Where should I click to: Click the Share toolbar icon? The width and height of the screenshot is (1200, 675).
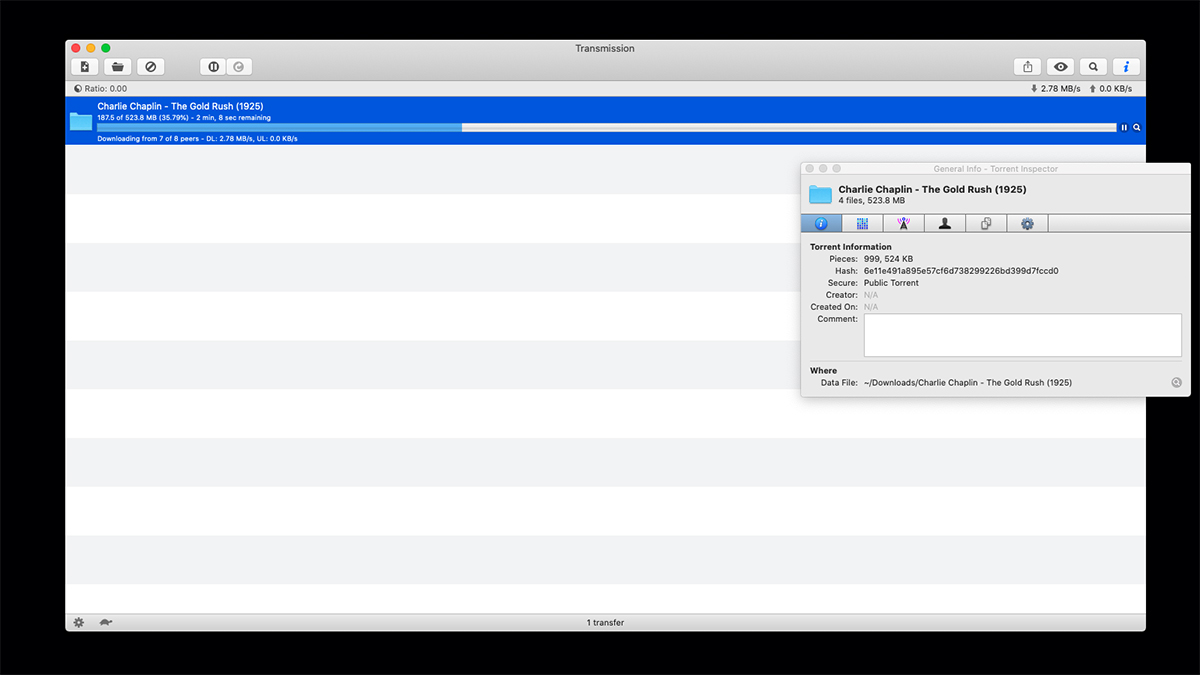click(1028, 67)
